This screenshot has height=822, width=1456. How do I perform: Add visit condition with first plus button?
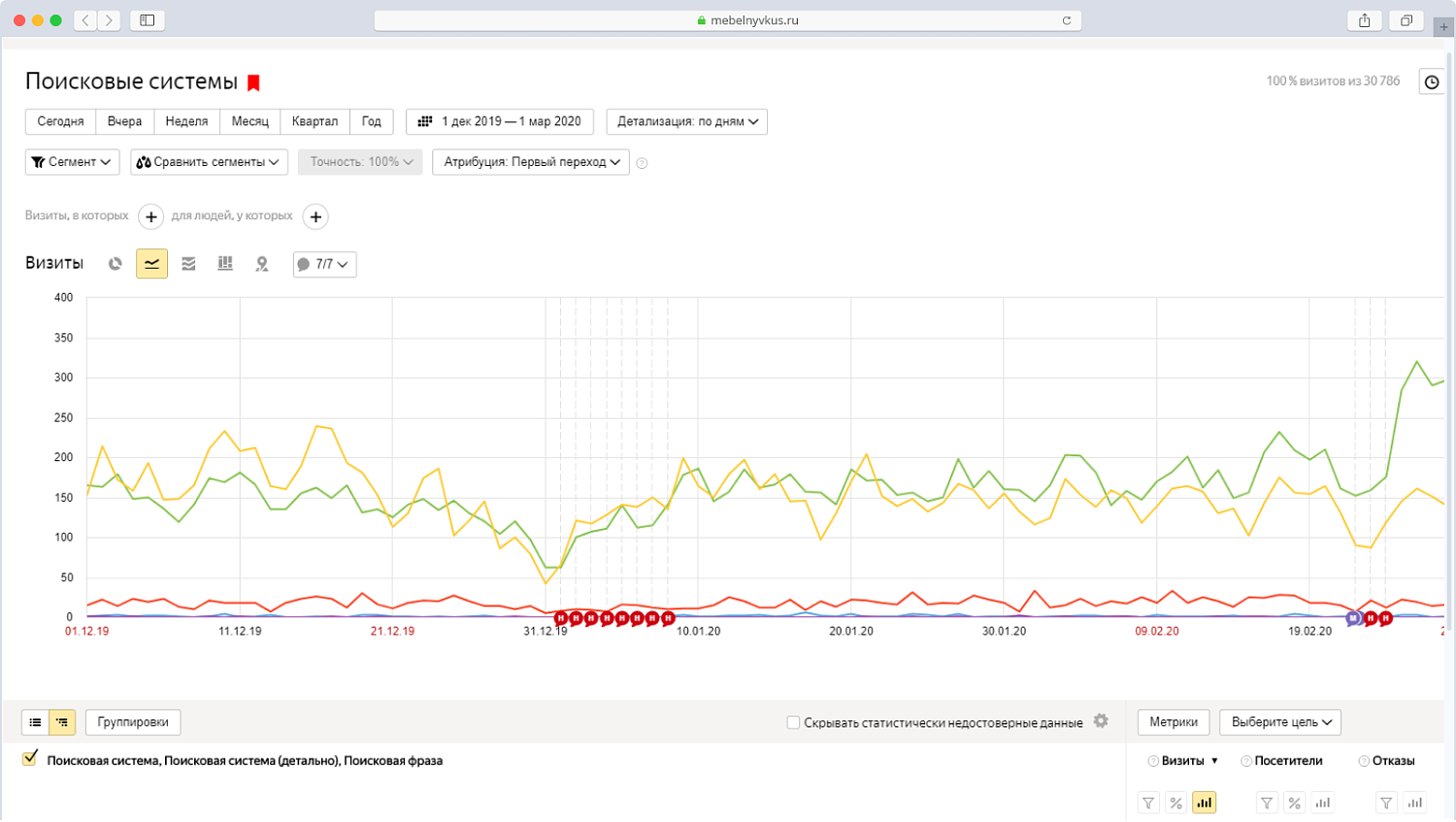(151, 216)
